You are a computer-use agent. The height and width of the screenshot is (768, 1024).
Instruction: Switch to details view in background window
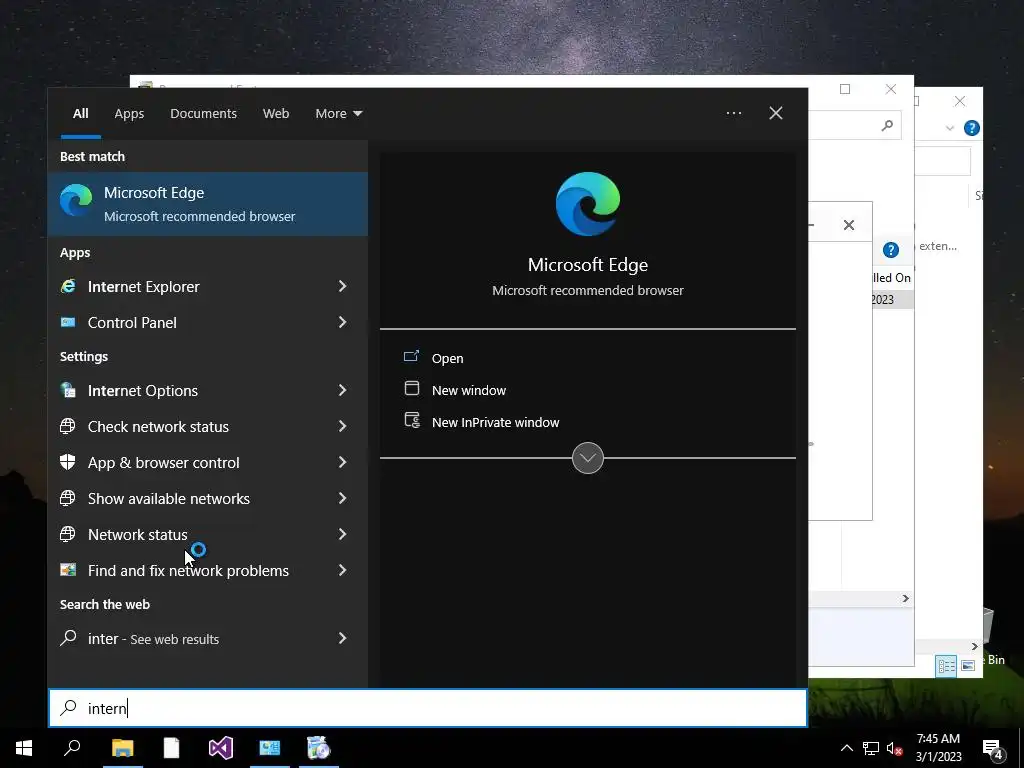946,666
